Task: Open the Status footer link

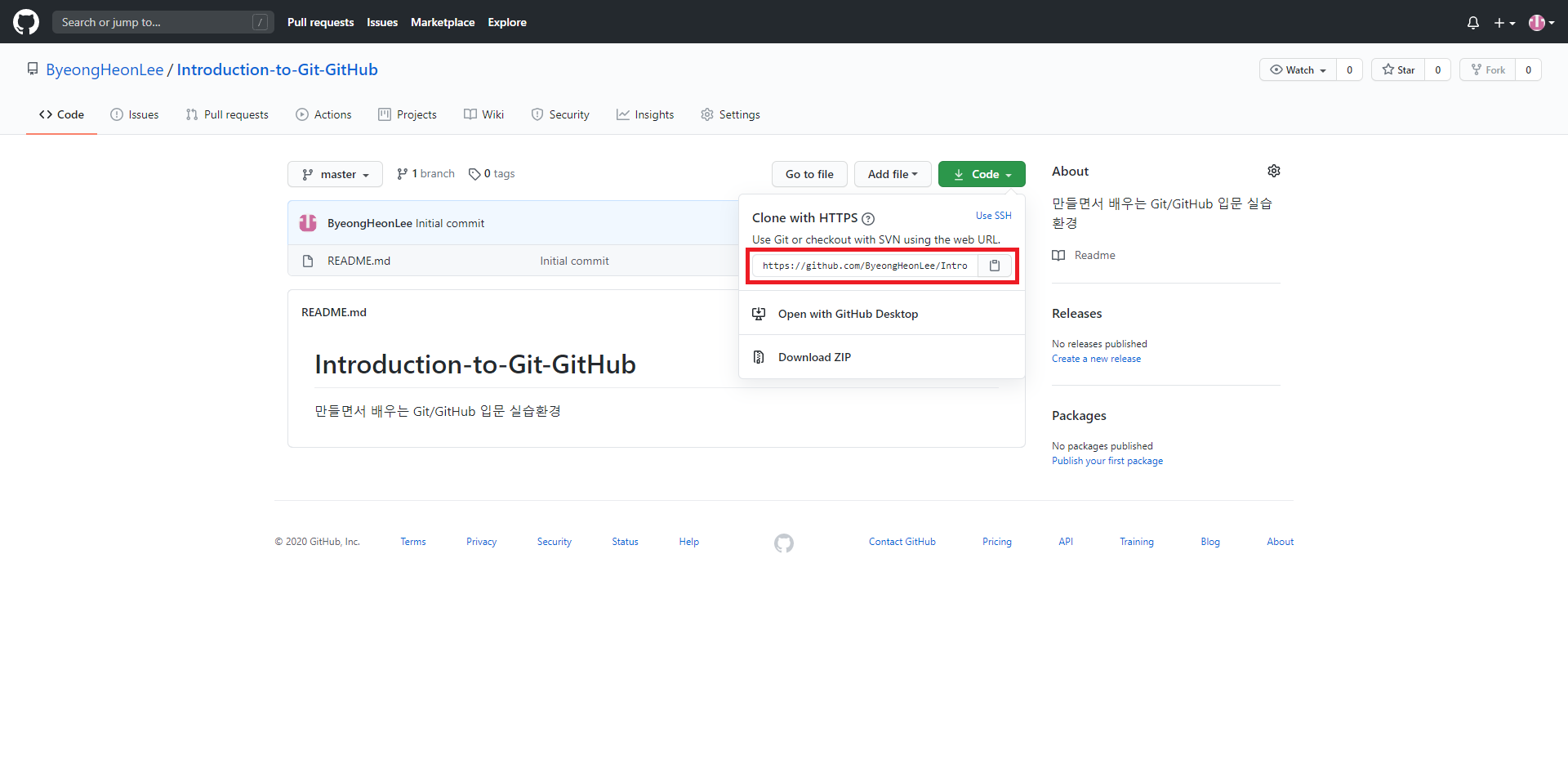Action: 625,542
